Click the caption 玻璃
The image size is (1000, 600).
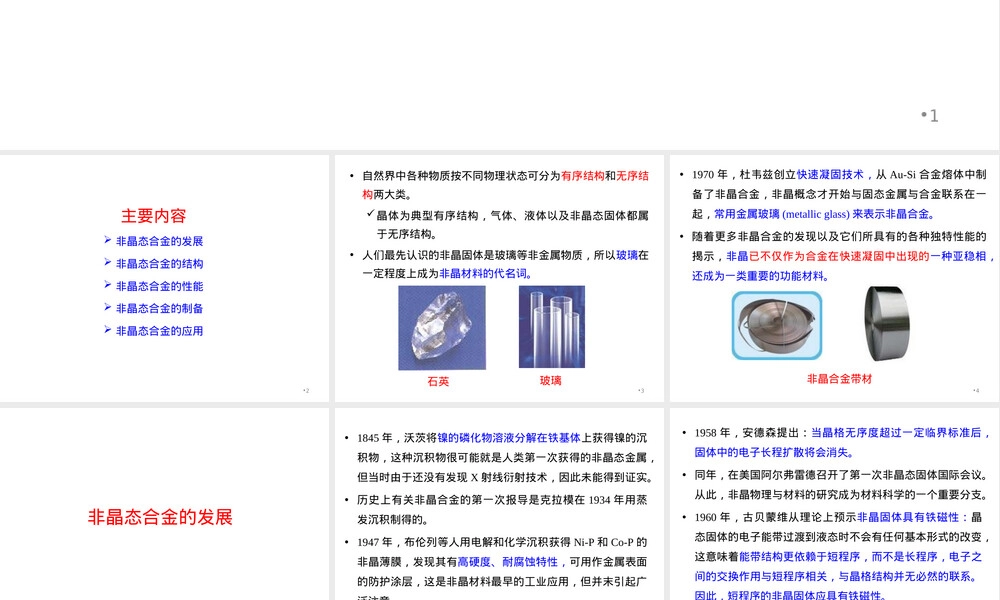point(550,381)
